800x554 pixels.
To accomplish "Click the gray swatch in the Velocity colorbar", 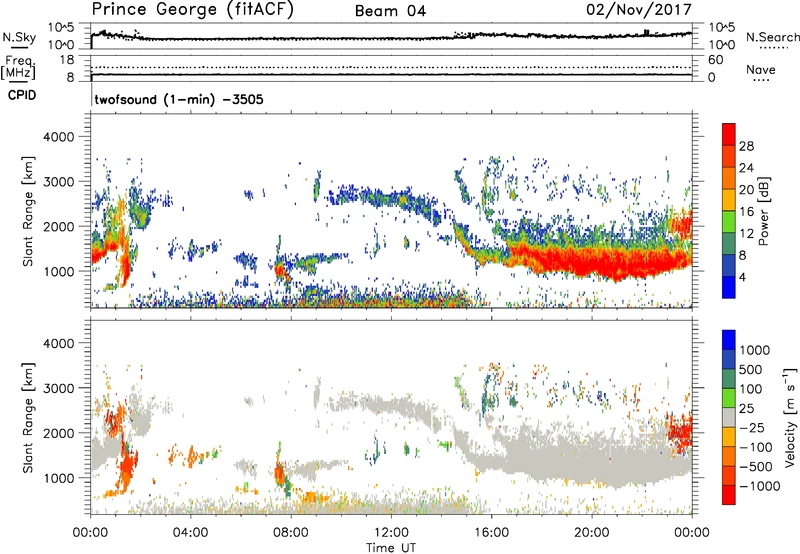I will click(x=729, y=417).
